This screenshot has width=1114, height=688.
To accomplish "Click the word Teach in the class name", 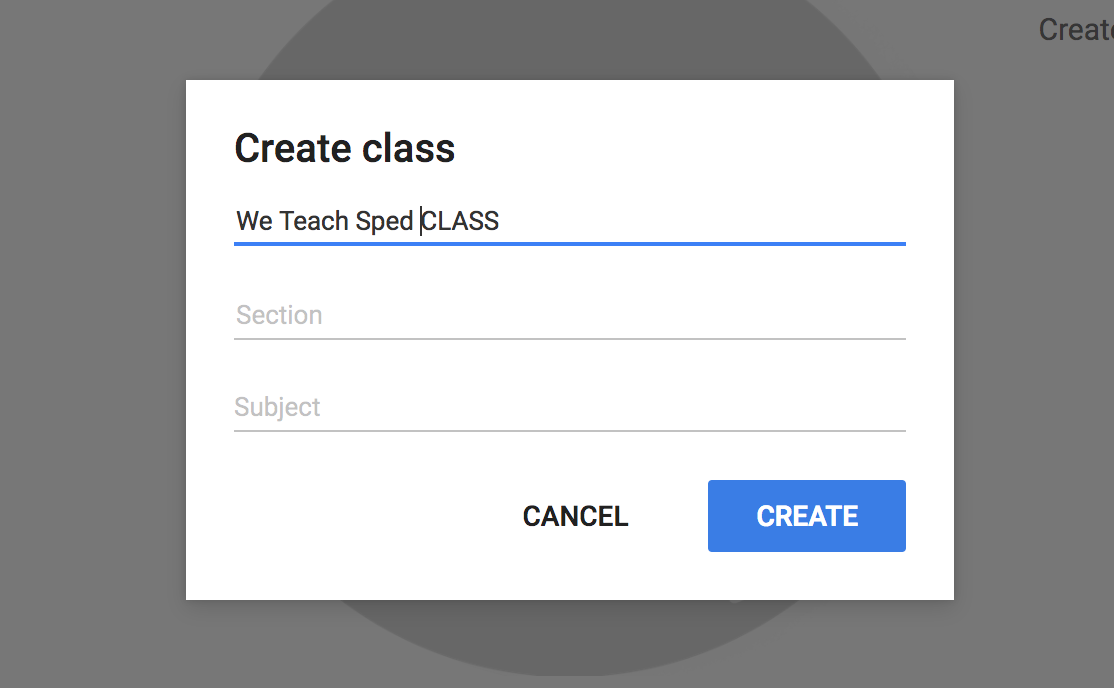I will click(313, 221).
